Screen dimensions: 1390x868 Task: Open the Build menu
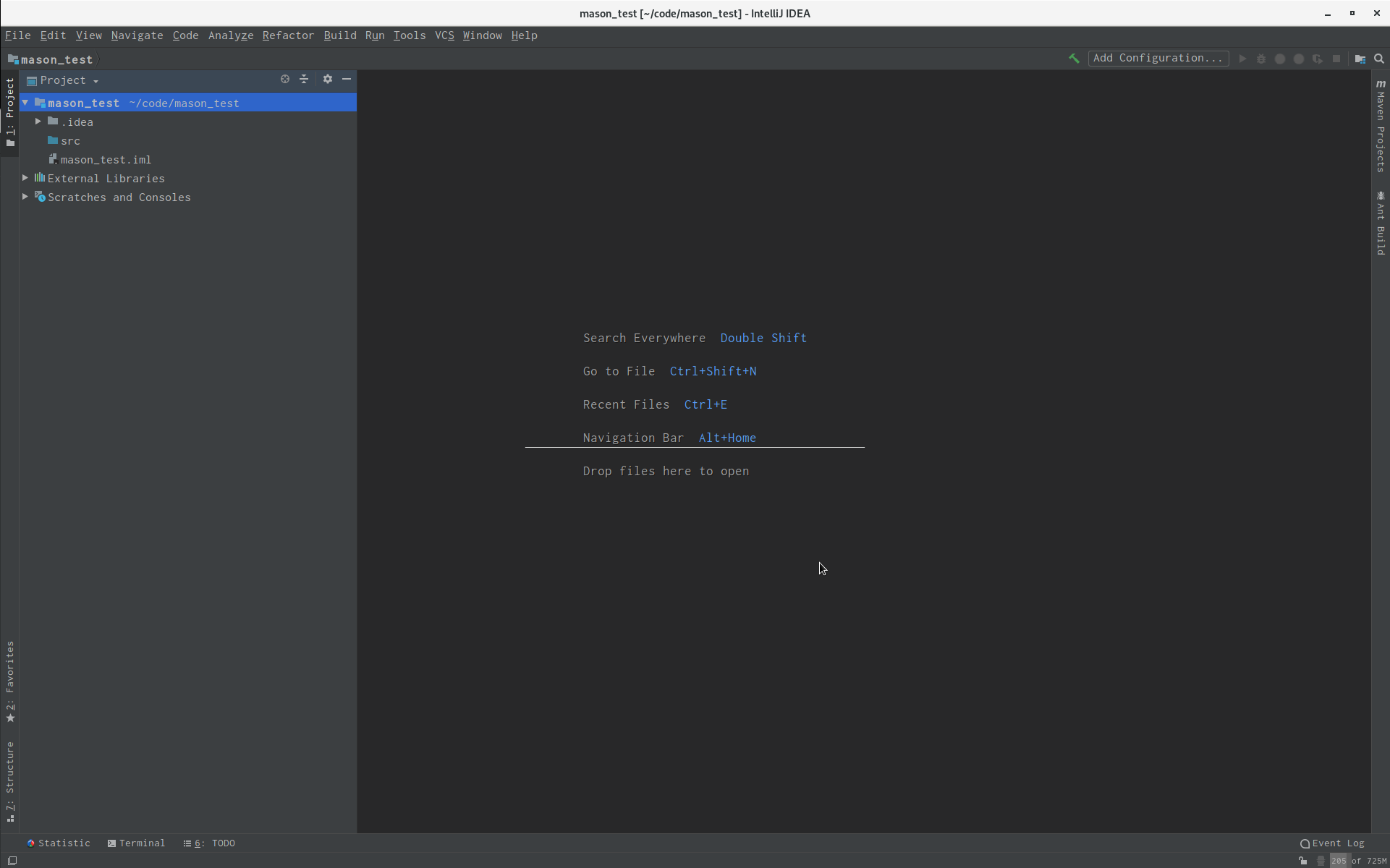click(340, 35)
